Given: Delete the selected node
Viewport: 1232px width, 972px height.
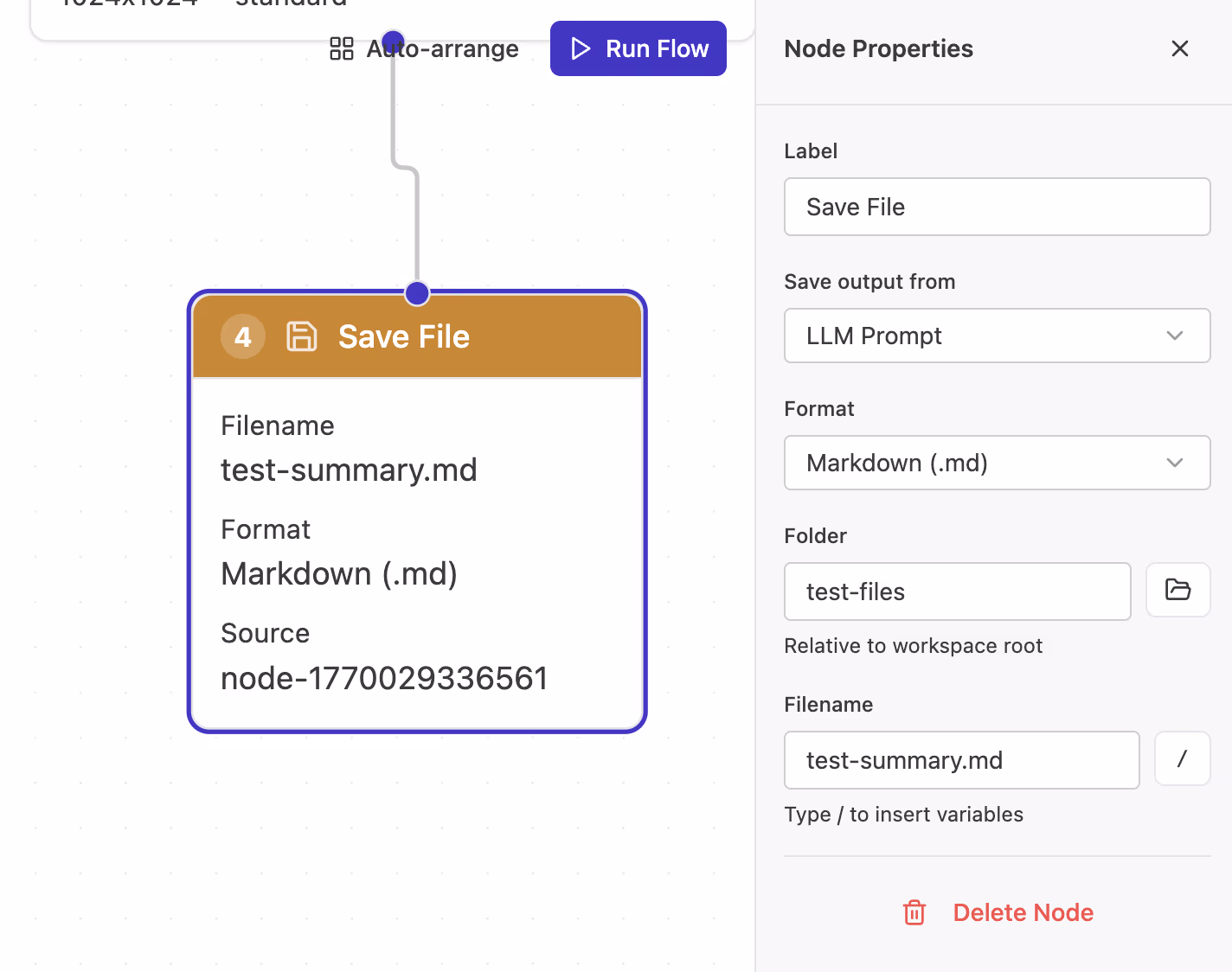Looking at the screenshot, I should tap(1023, 912).
